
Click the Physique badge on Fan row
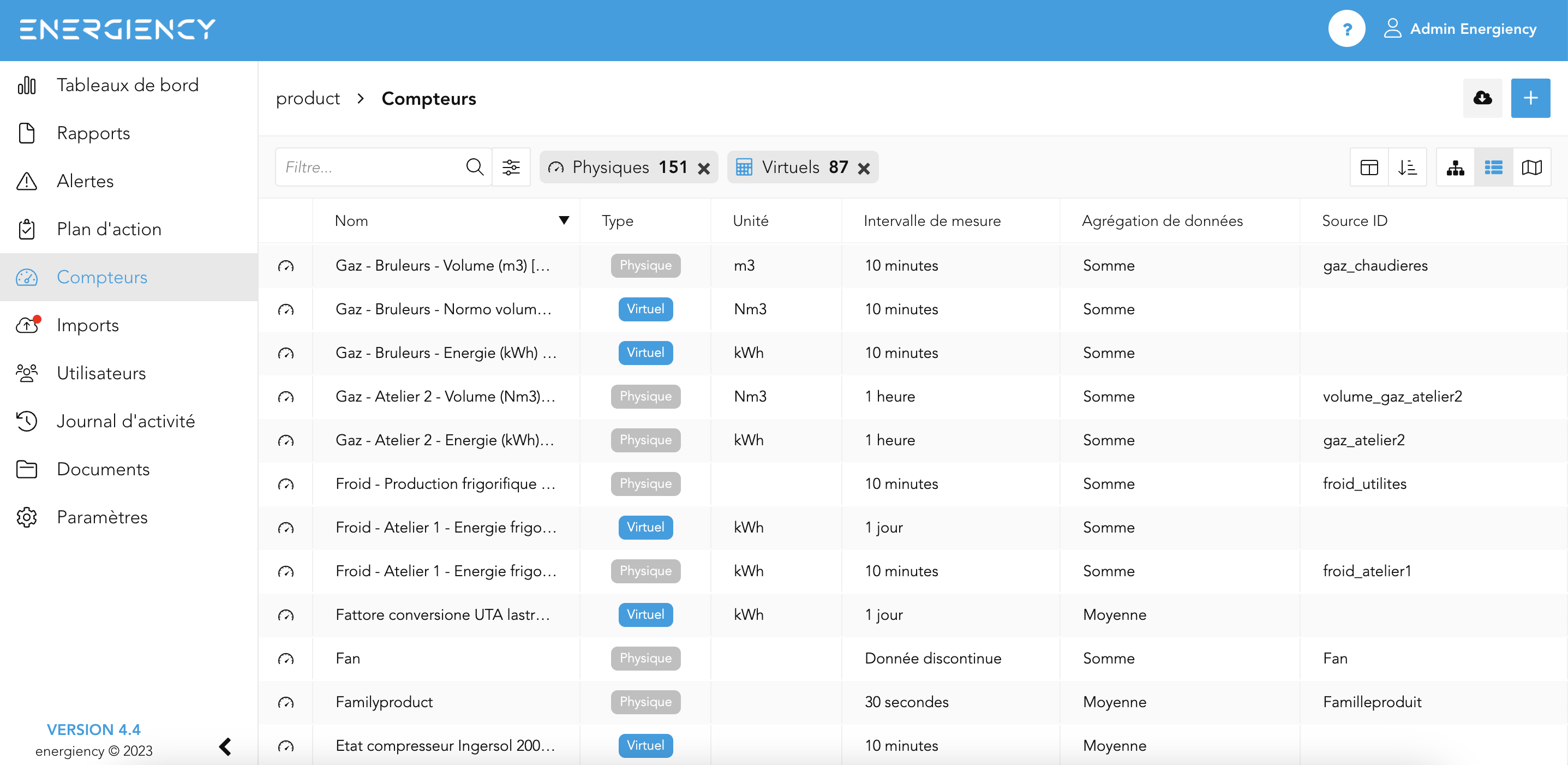pyautogui.click(x=645, y=659)
